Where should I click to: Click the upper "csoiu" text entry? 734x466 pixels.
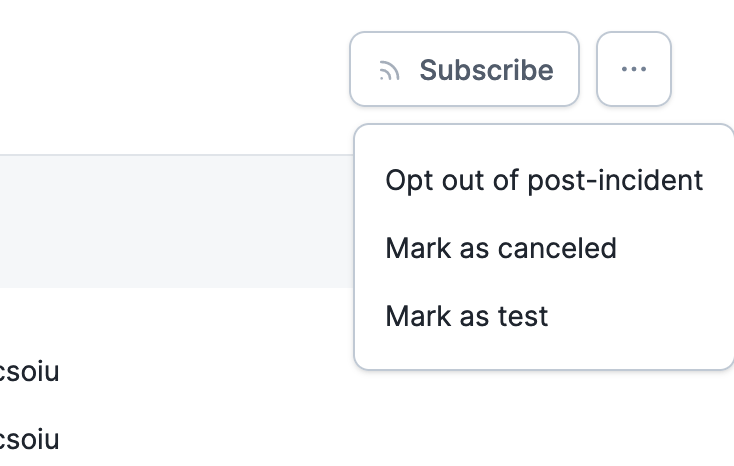pyautogui.click(x=30, y=372)
